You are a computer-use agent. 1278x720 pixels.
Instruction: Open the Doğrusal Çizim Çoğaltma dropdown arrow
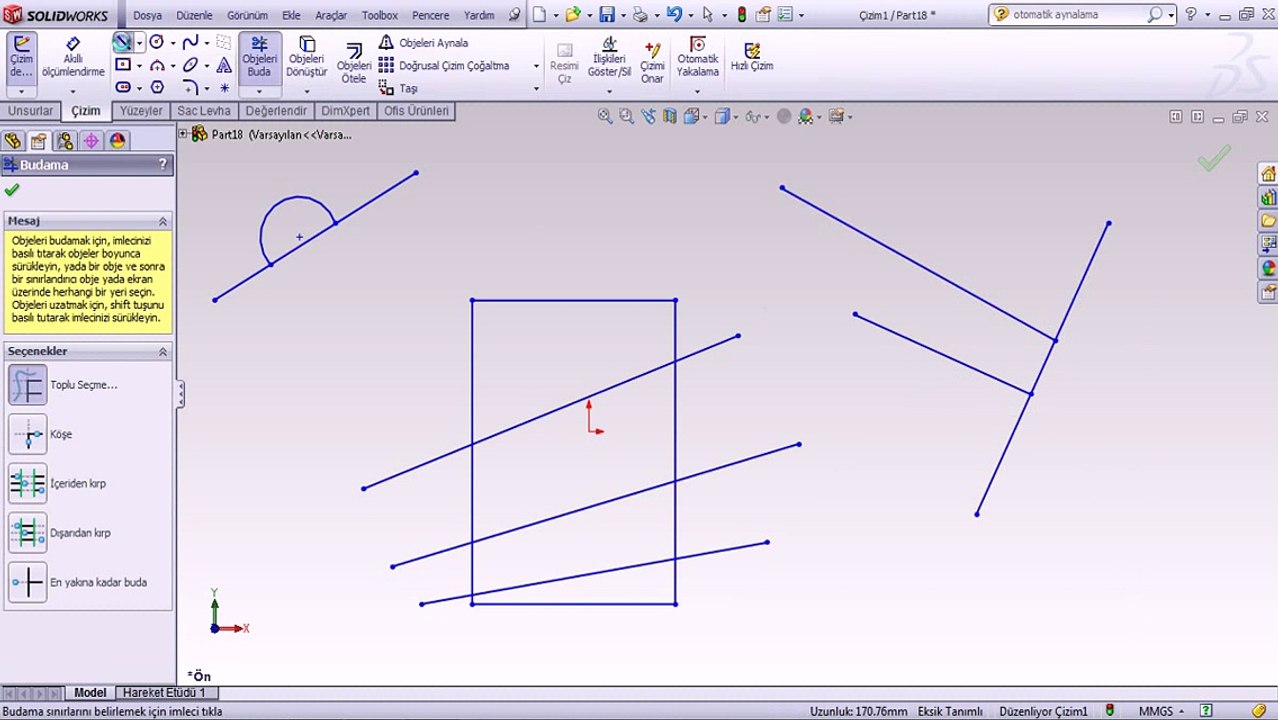pos(536,66)
